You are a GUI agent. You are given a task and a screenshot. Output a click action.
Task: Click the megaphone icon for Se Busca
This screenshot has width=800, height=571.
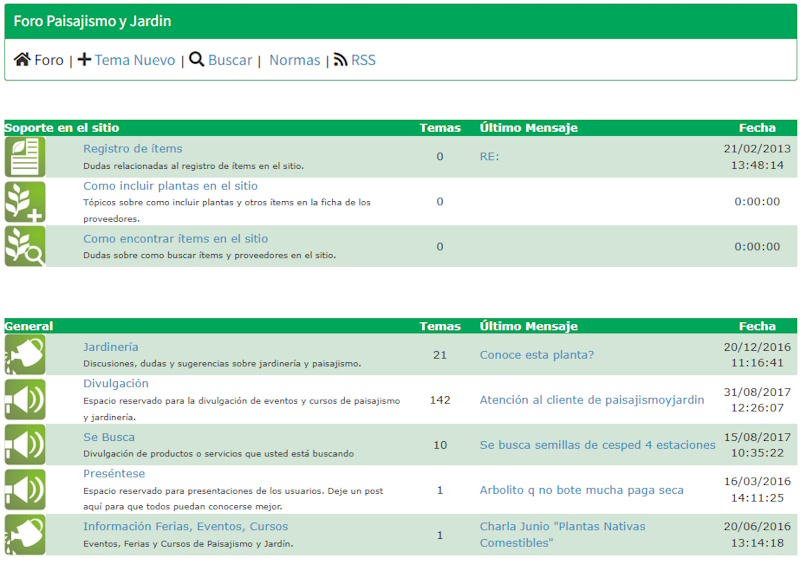point(25,445)
